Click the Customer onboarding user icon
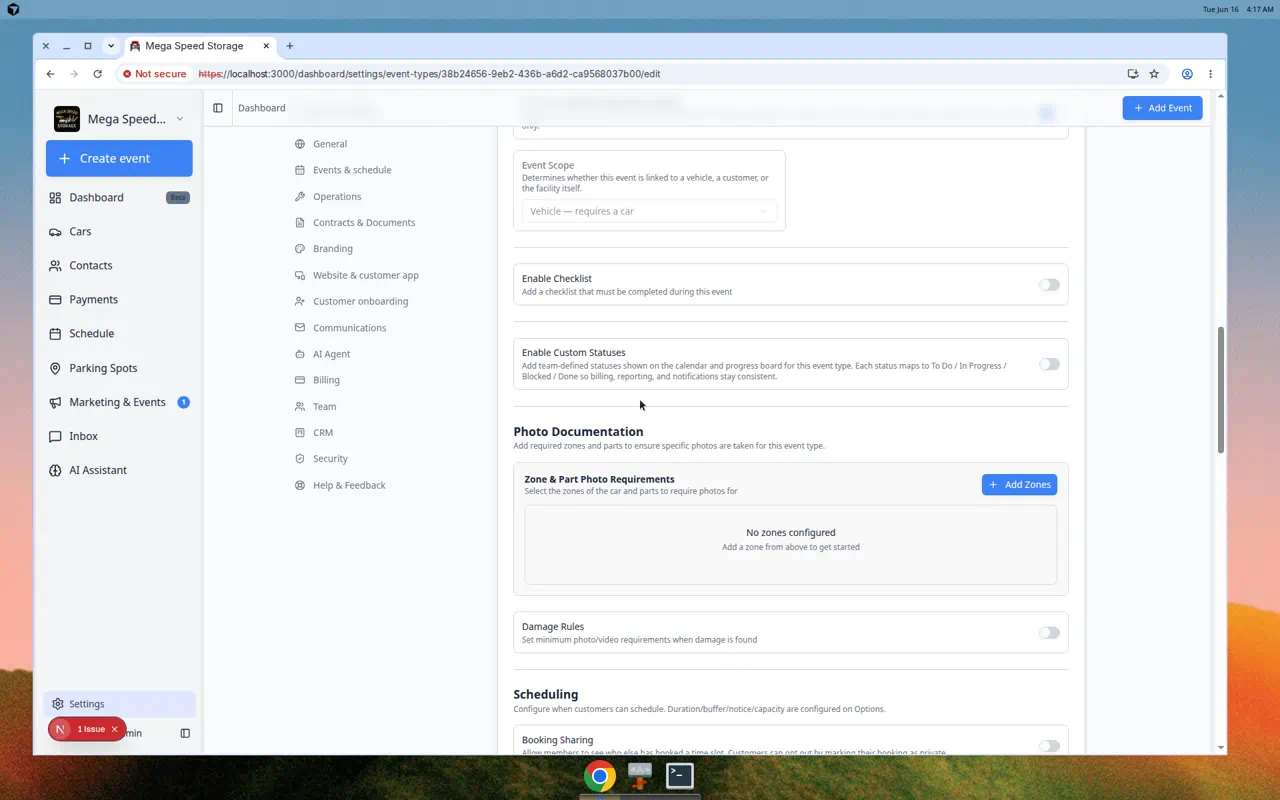The height and width of the screenshot is (800, 1280). [300, 301]
